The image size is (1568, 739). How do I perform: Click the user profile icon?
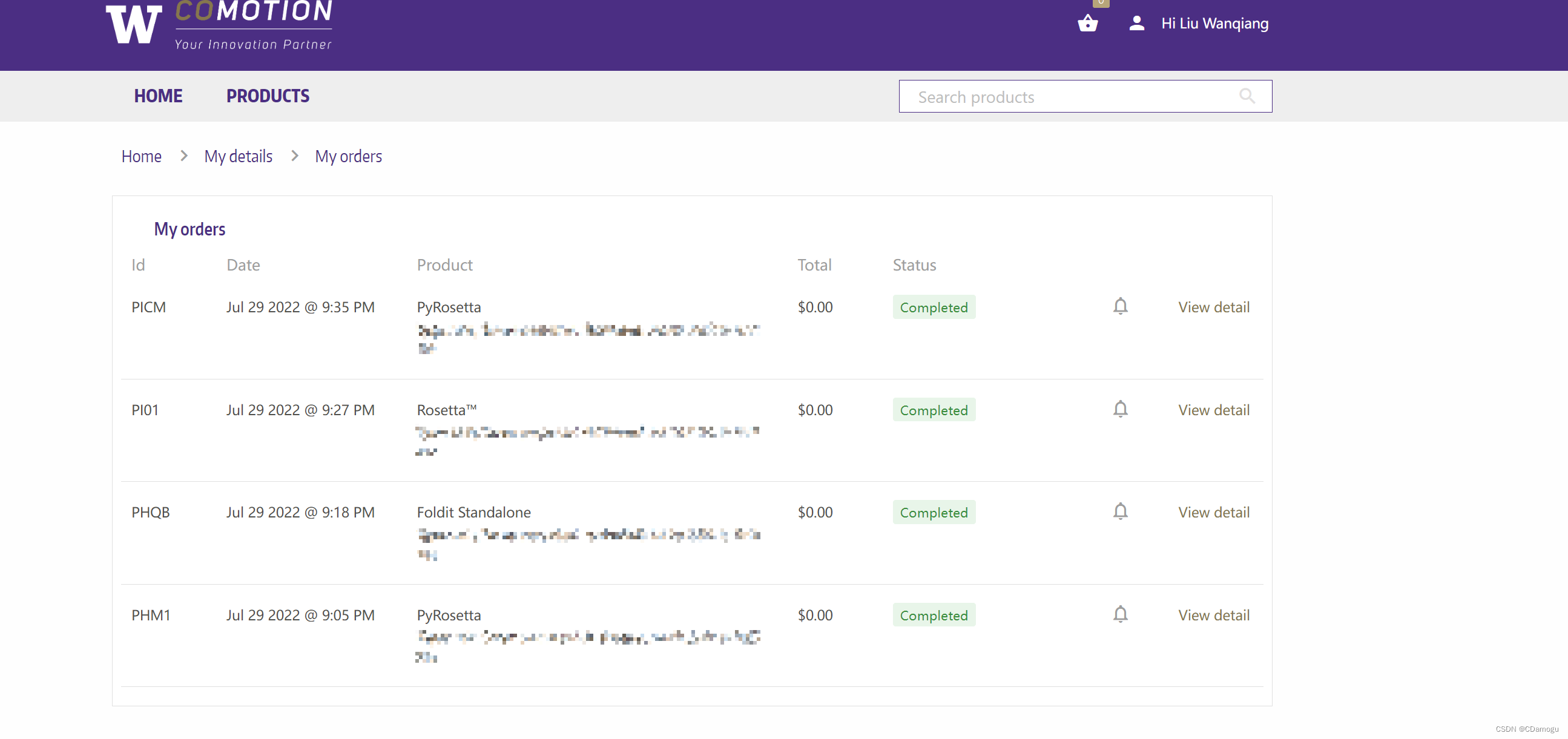tap(1136, 23)
